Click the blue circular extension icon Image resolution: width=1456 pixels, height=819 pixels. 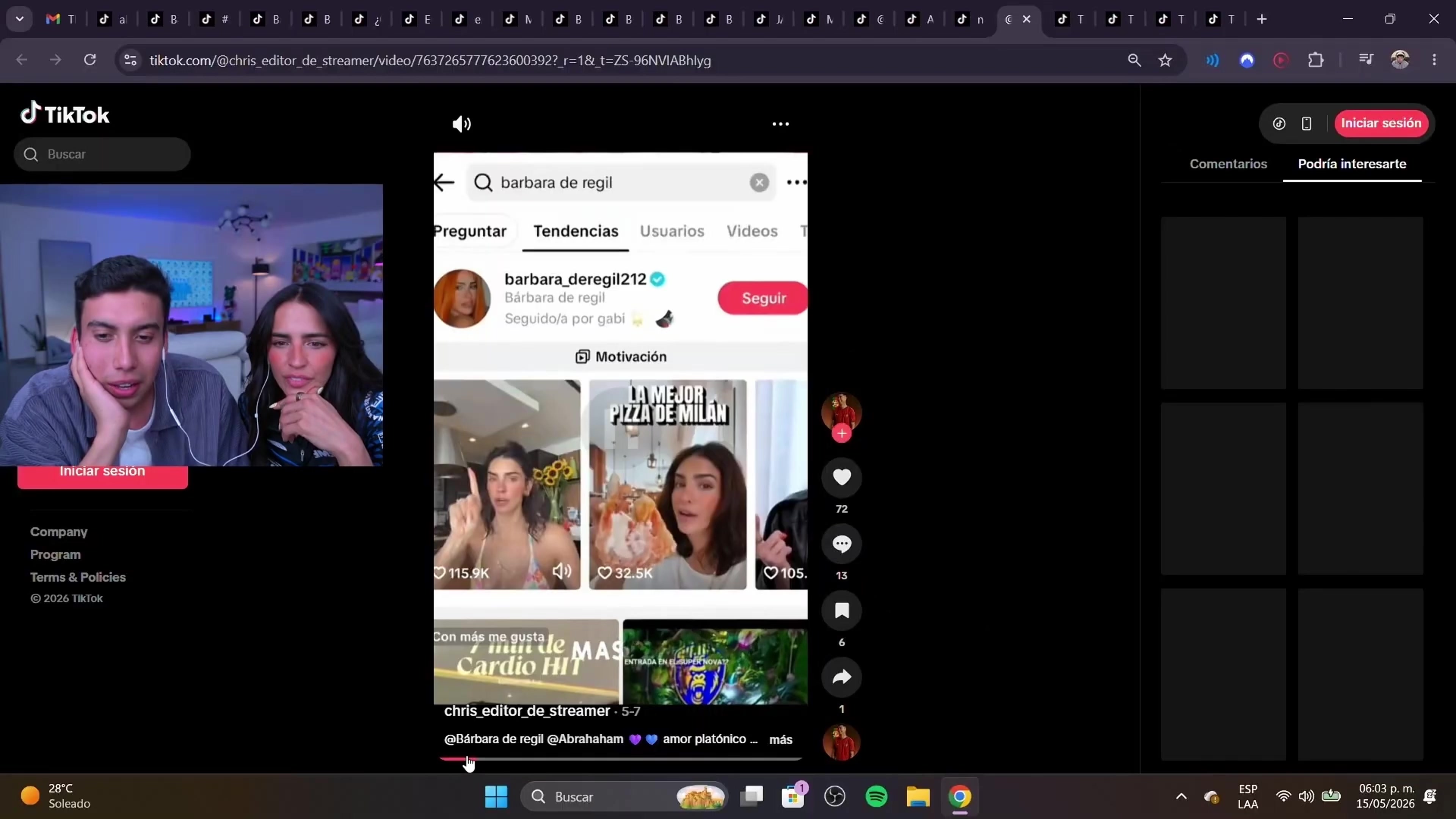(x=1247, y=60)
